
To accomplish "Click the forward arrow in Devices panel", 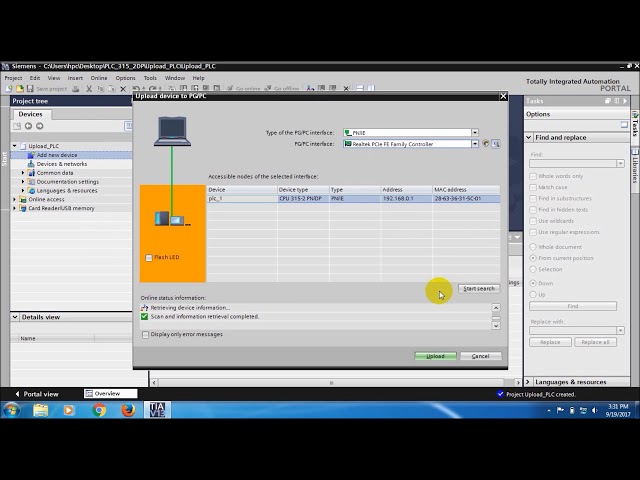I will (x=39, y=126).
